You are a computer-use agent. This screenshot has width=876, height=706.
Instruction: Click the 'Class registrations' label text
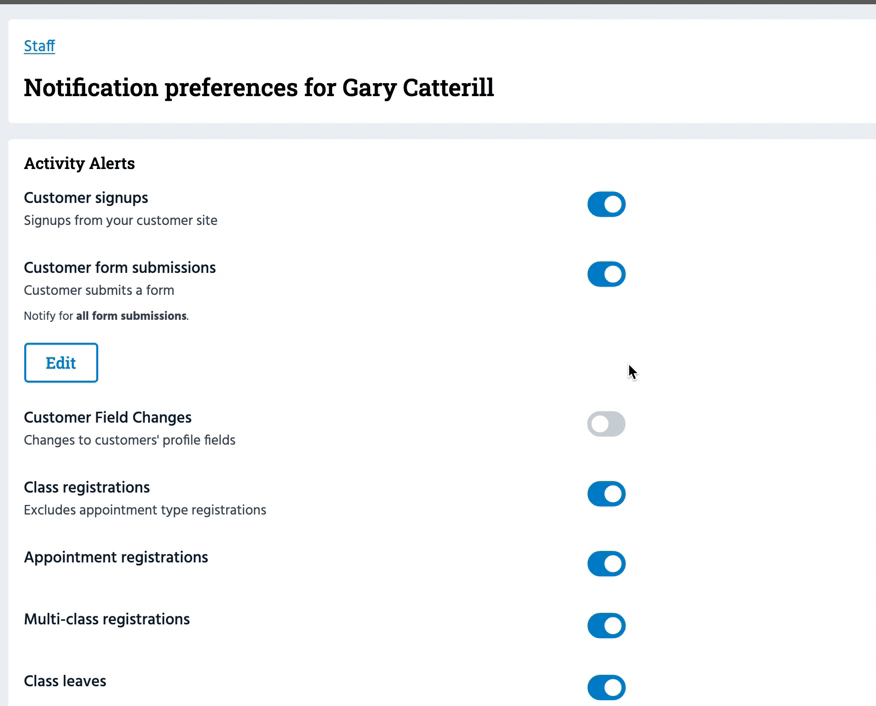(x=87, y=488)
